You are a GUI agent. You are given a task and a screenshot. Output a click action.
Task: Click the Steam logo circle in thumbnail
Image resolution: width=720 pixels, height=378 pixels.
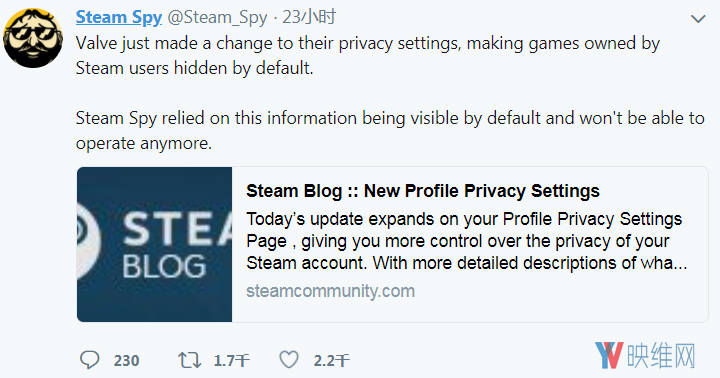click(x=89, y=241)
